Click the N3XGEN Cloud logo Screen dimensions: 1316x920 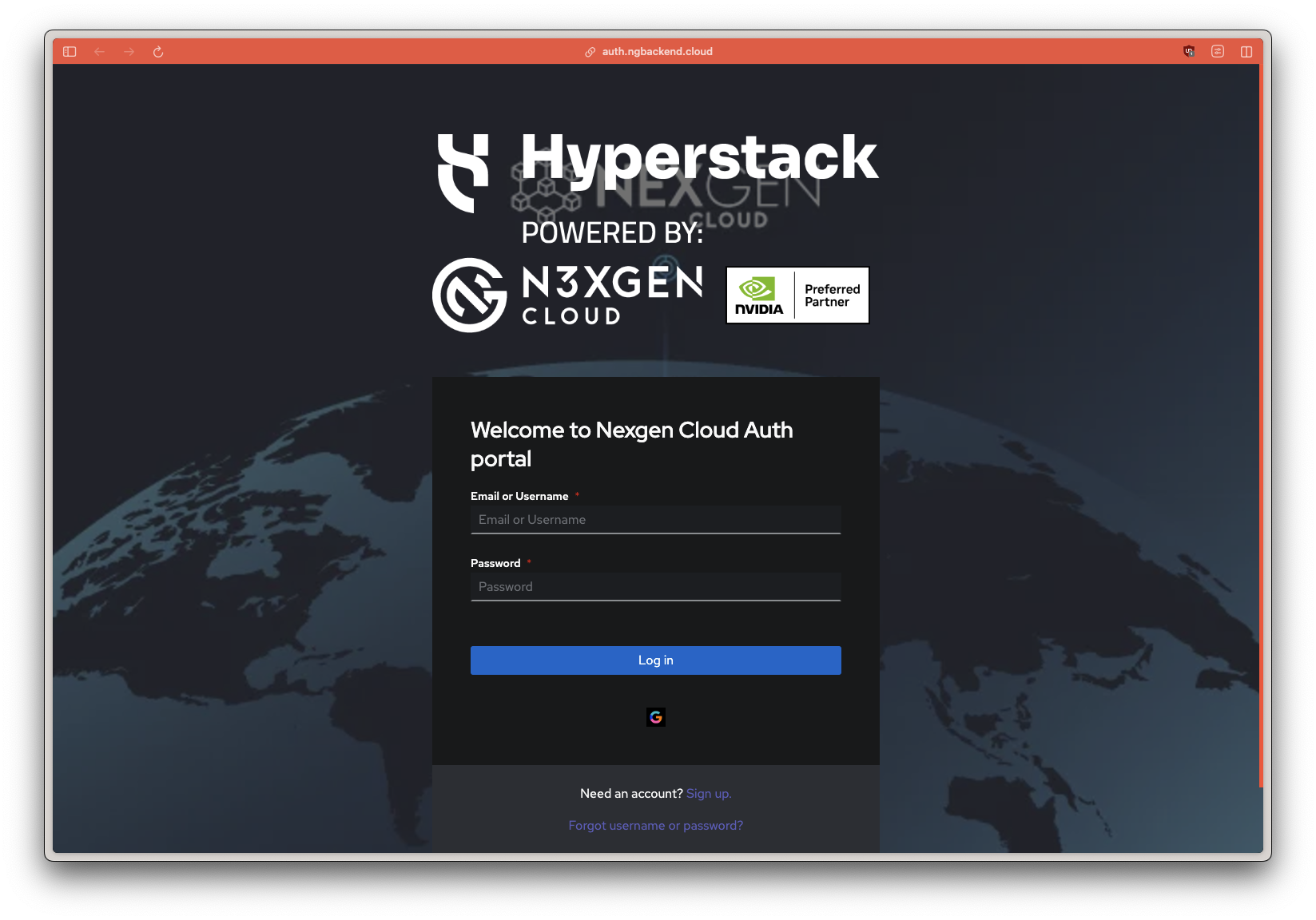[567, 295]
